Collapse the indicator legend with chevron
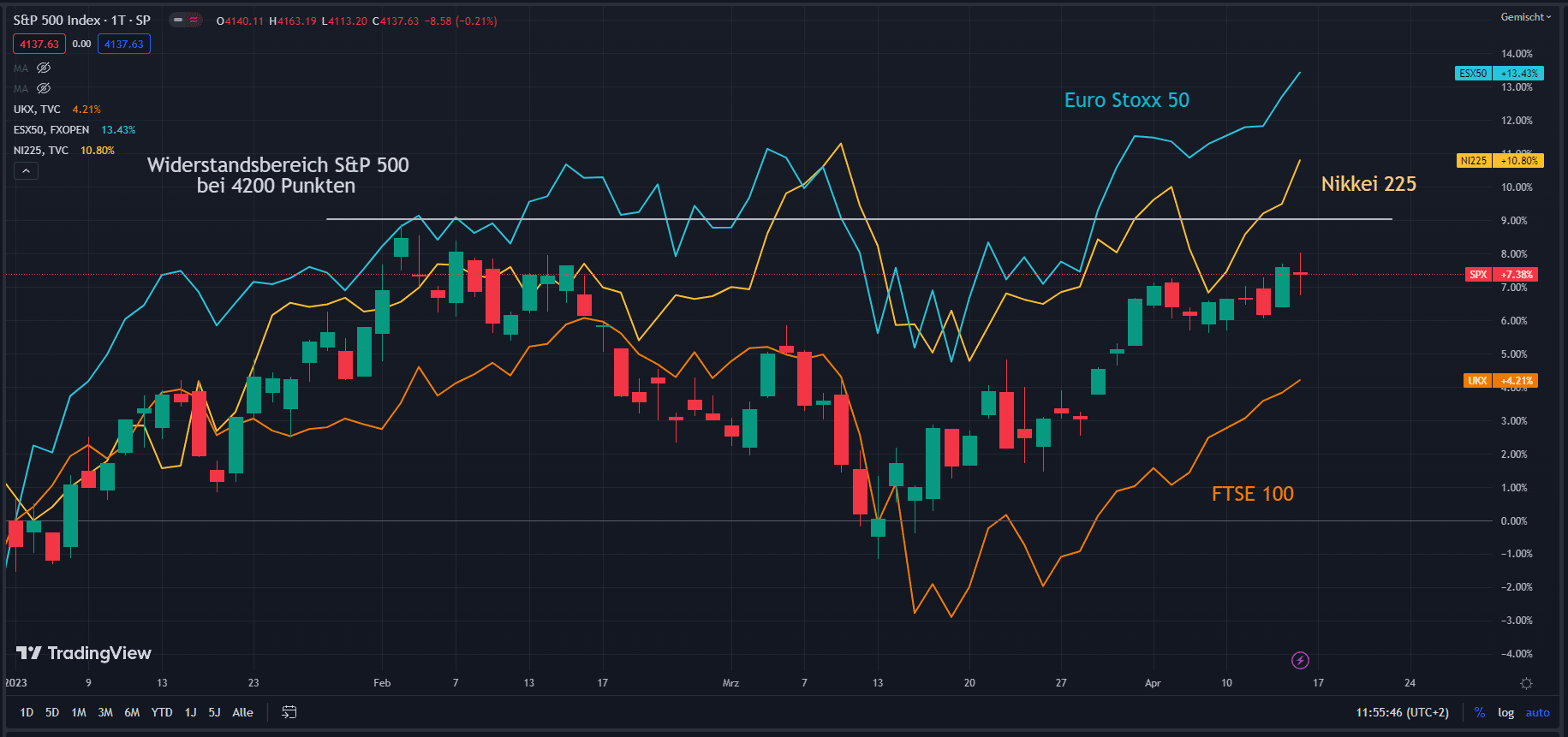This screenshot has height=737, width=1568. click(x=26, y=171)
